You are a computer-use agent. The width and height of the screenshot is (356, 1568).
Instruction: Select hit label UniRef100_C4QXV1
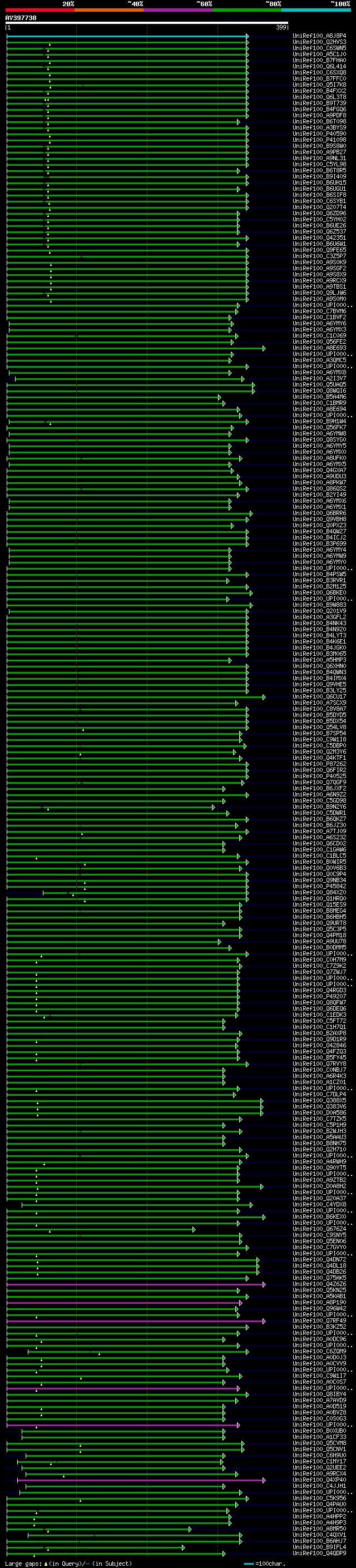click(x=319, y=1536)
